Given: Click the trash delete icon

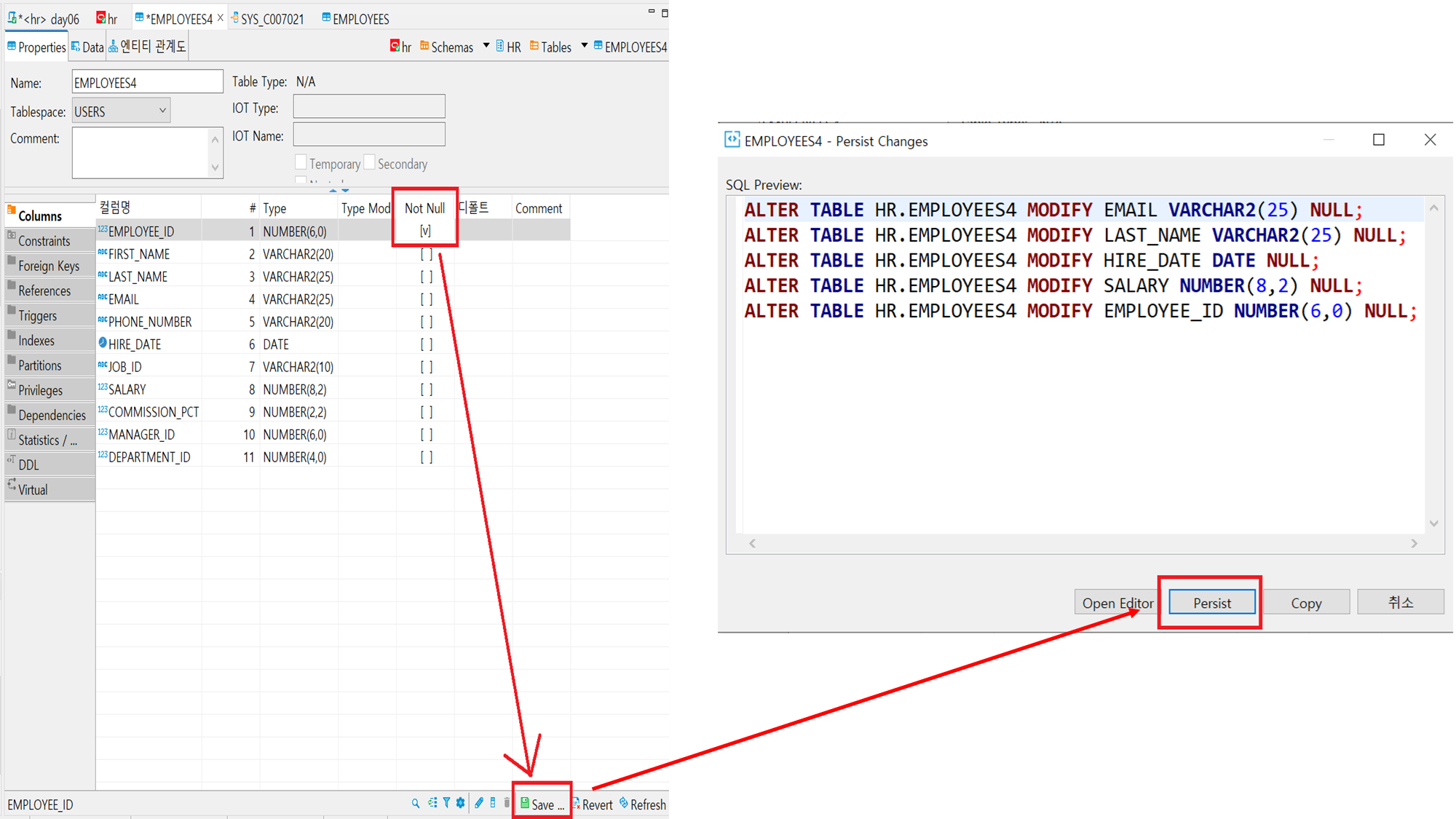Looking at the screenshot, I should pos(507,803).
